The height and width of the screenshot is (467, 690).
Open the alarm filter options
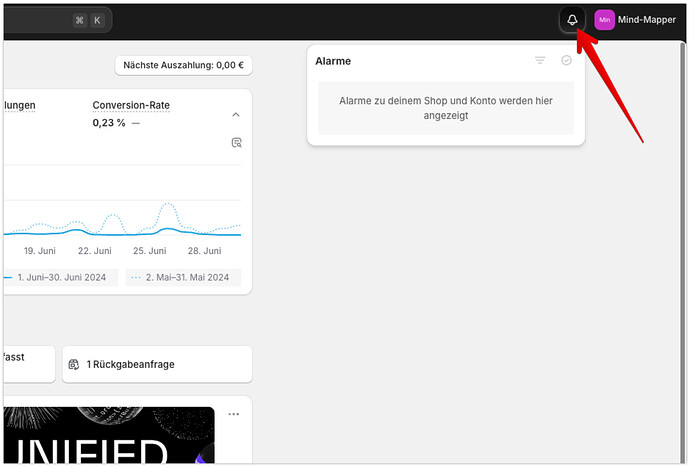[x=540, y=61]
